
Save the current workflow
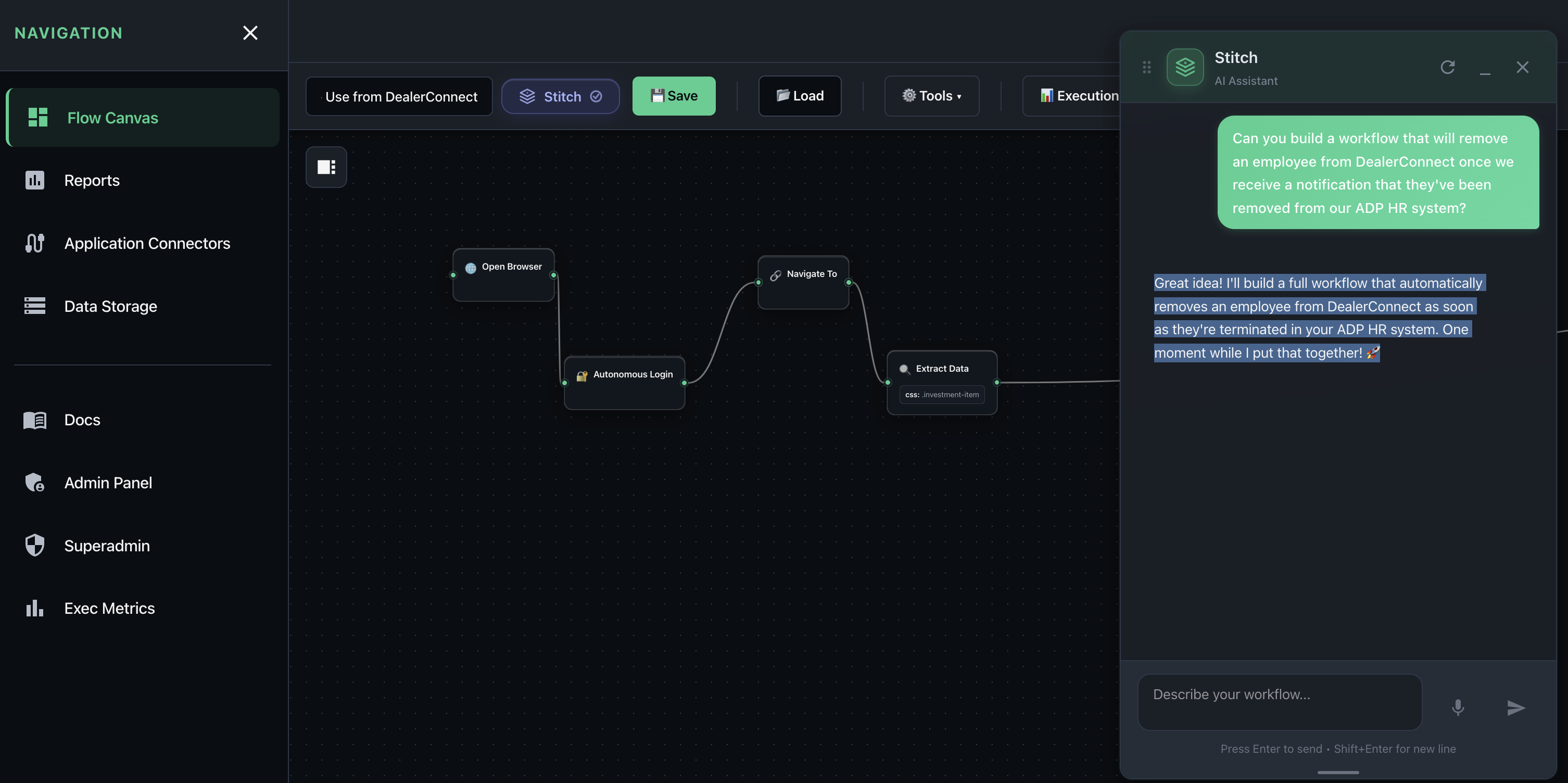click(x=674, y=96)
